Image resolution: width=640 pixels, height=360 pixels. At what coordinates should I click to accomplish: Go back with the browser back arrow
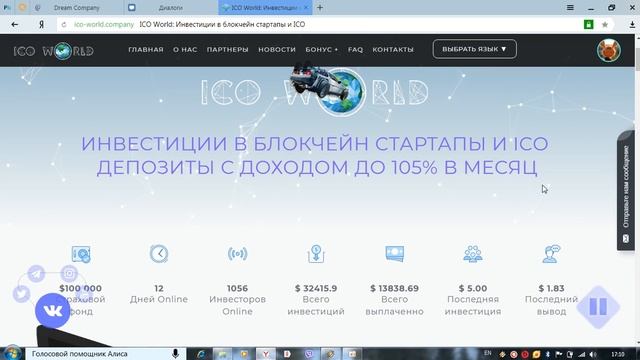coord(15,24)
